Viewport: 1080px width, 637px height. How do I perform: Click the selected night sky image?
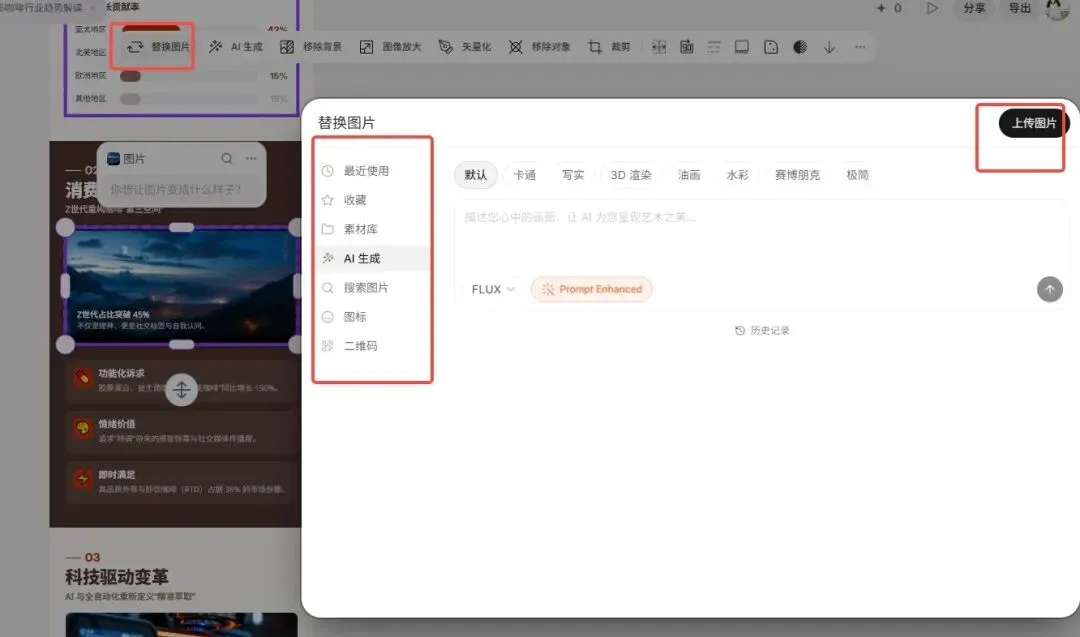tap(181, 285)
